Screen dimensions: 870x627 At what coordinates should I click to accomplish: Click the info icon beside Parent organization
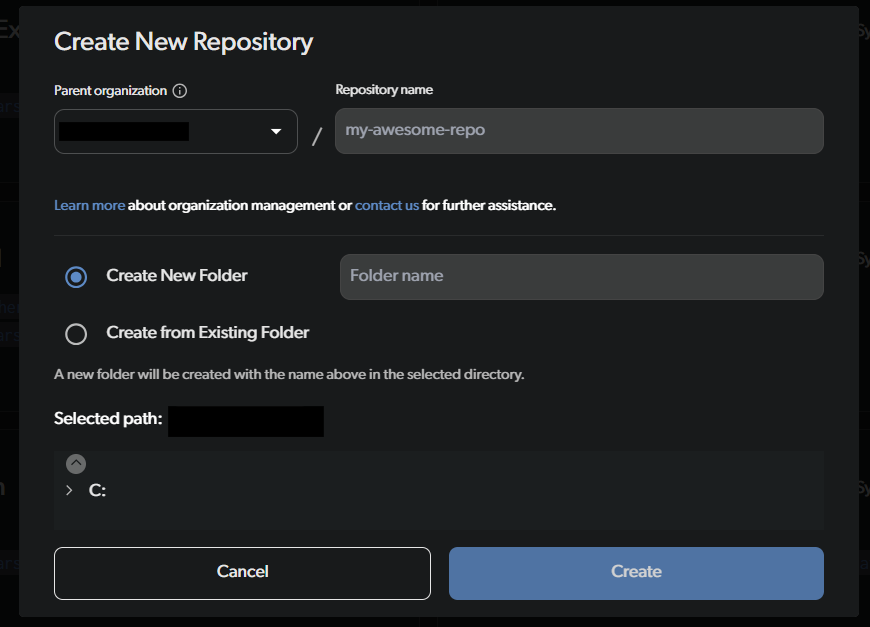[x=181, y=90]
